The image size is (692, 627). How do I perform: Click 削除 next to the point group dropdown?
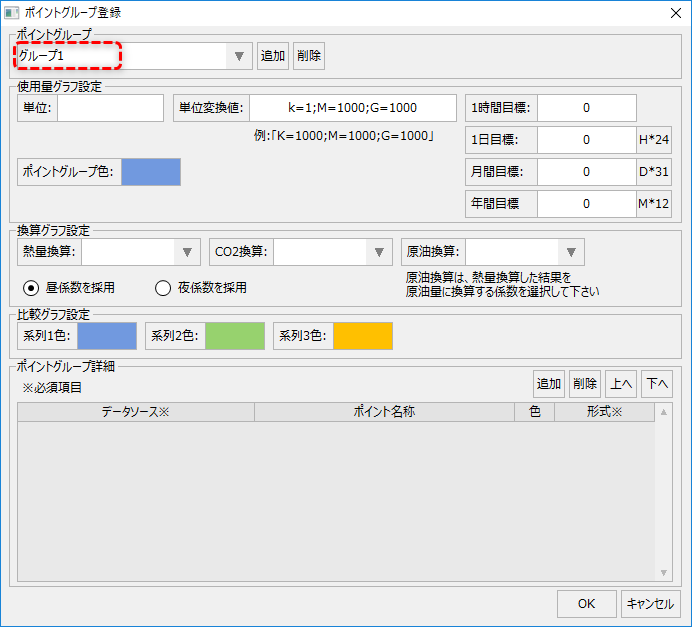coord(309,56)
